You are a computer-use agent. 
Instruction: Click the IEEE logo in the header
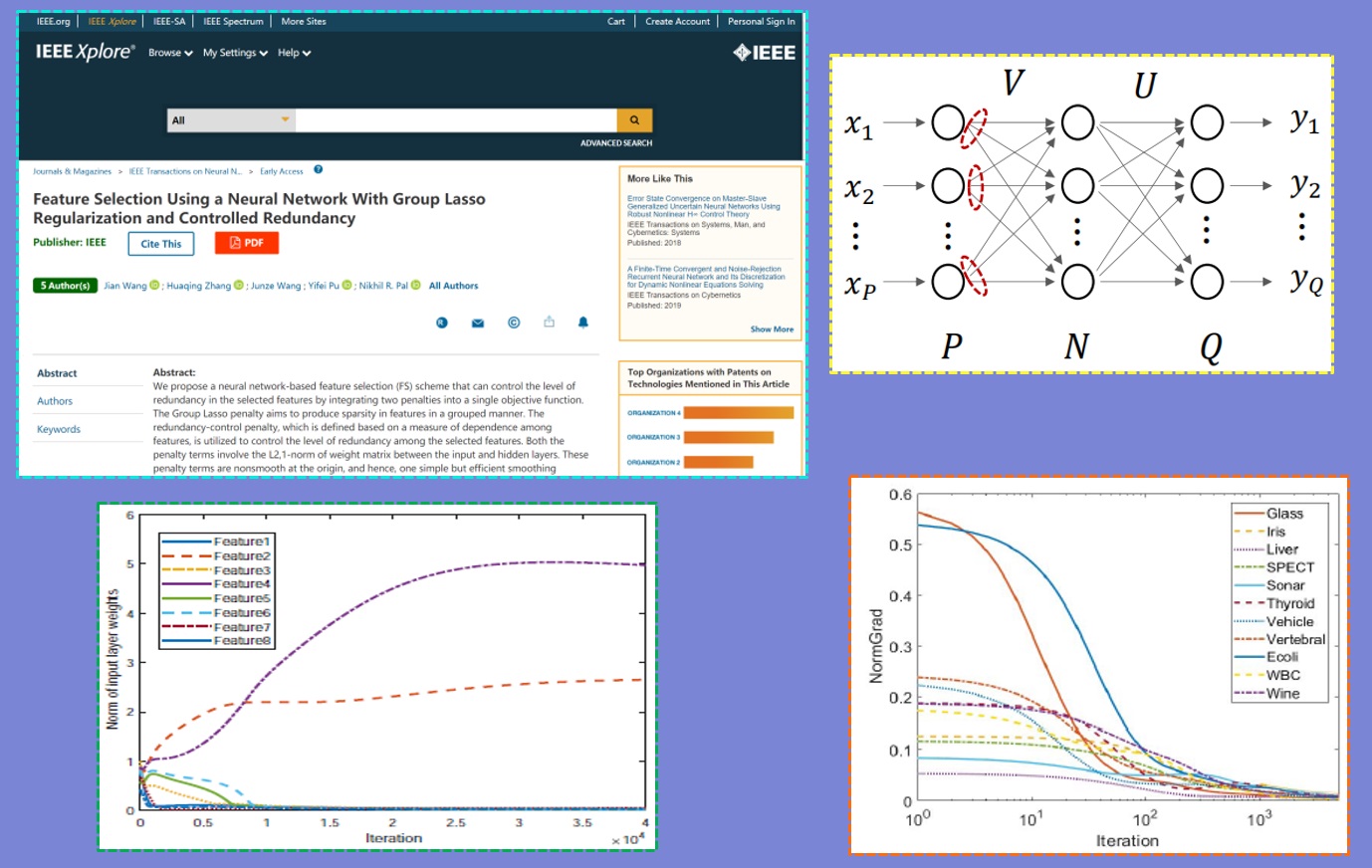[764, 53]
